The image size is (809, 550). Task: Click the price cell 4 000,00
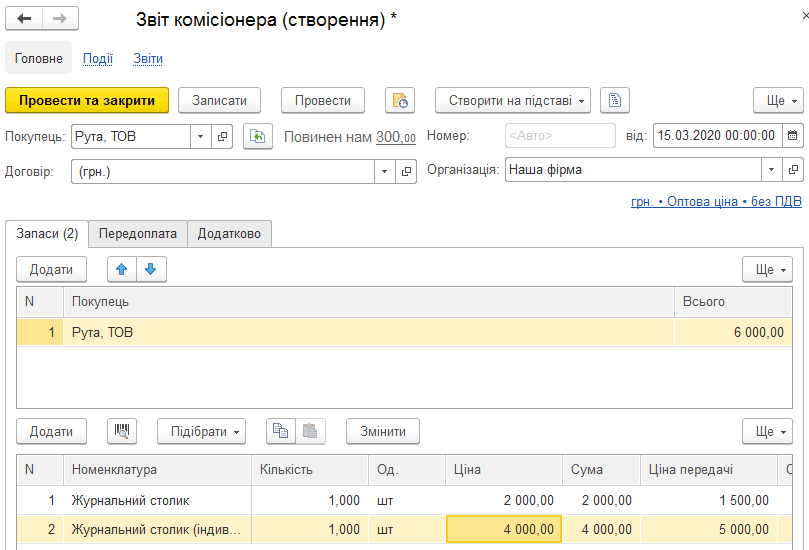[504, 529]
